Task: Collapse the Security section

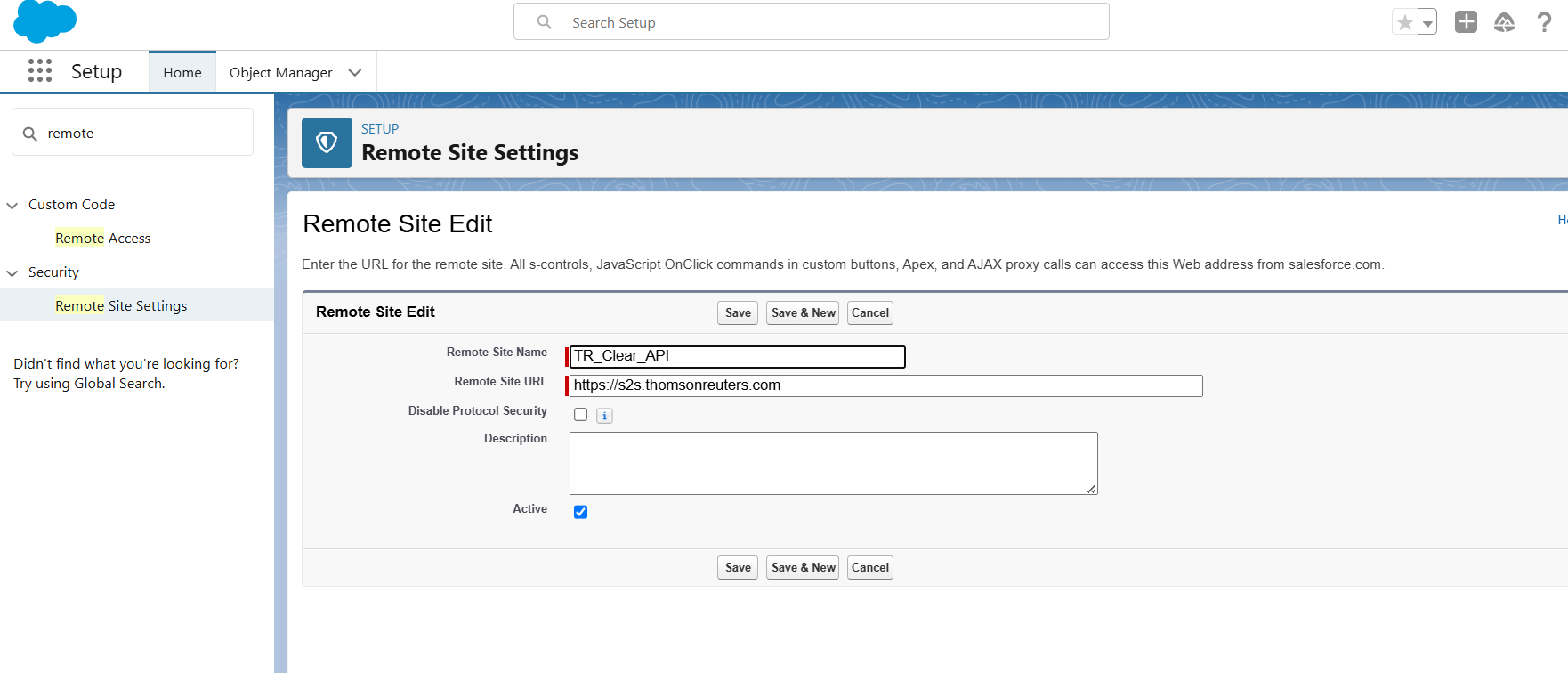Action: 12,272
